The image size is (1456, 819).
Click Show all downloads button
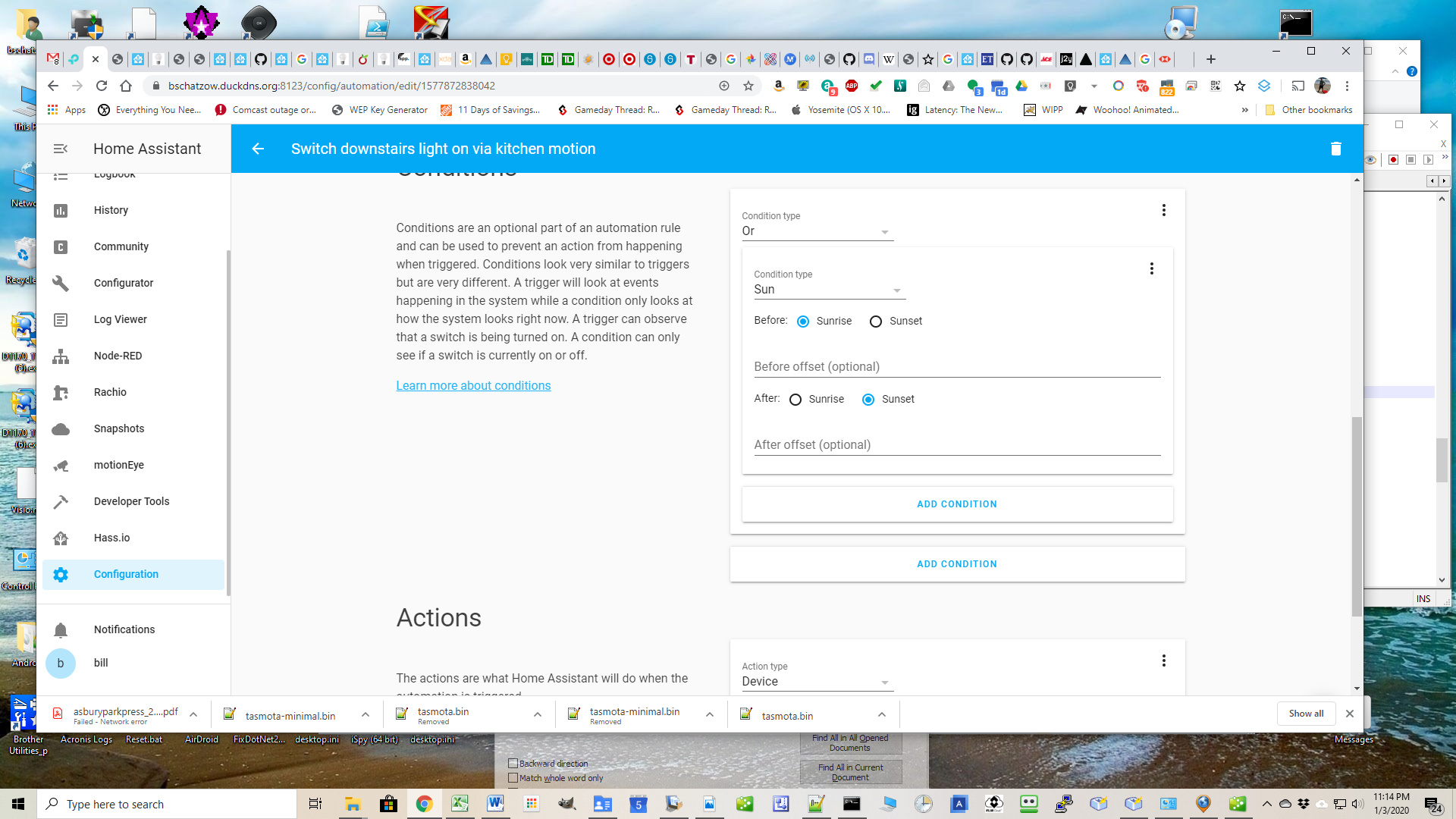click(1306, 714)
